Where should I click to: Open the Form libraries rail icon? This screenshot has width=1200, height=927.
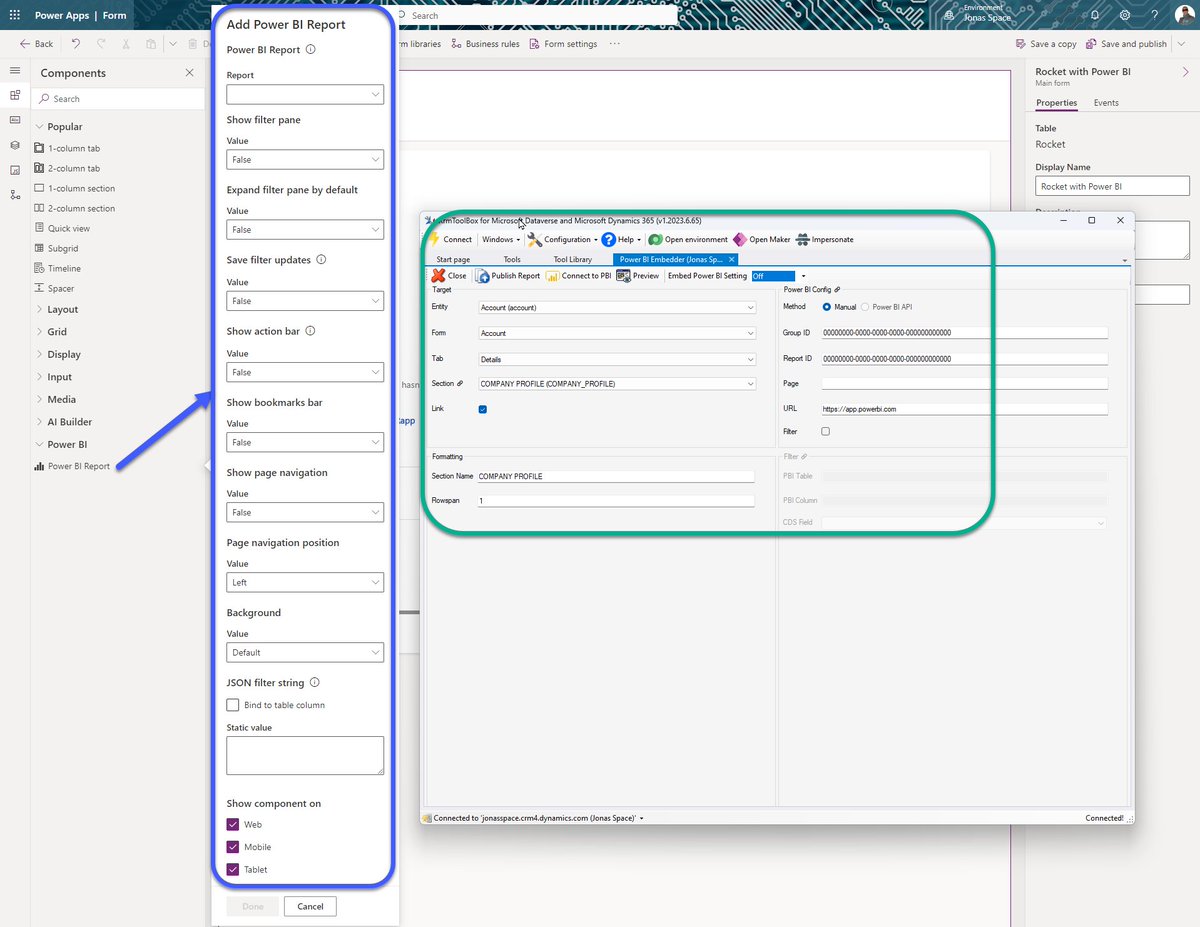point(15,169)
